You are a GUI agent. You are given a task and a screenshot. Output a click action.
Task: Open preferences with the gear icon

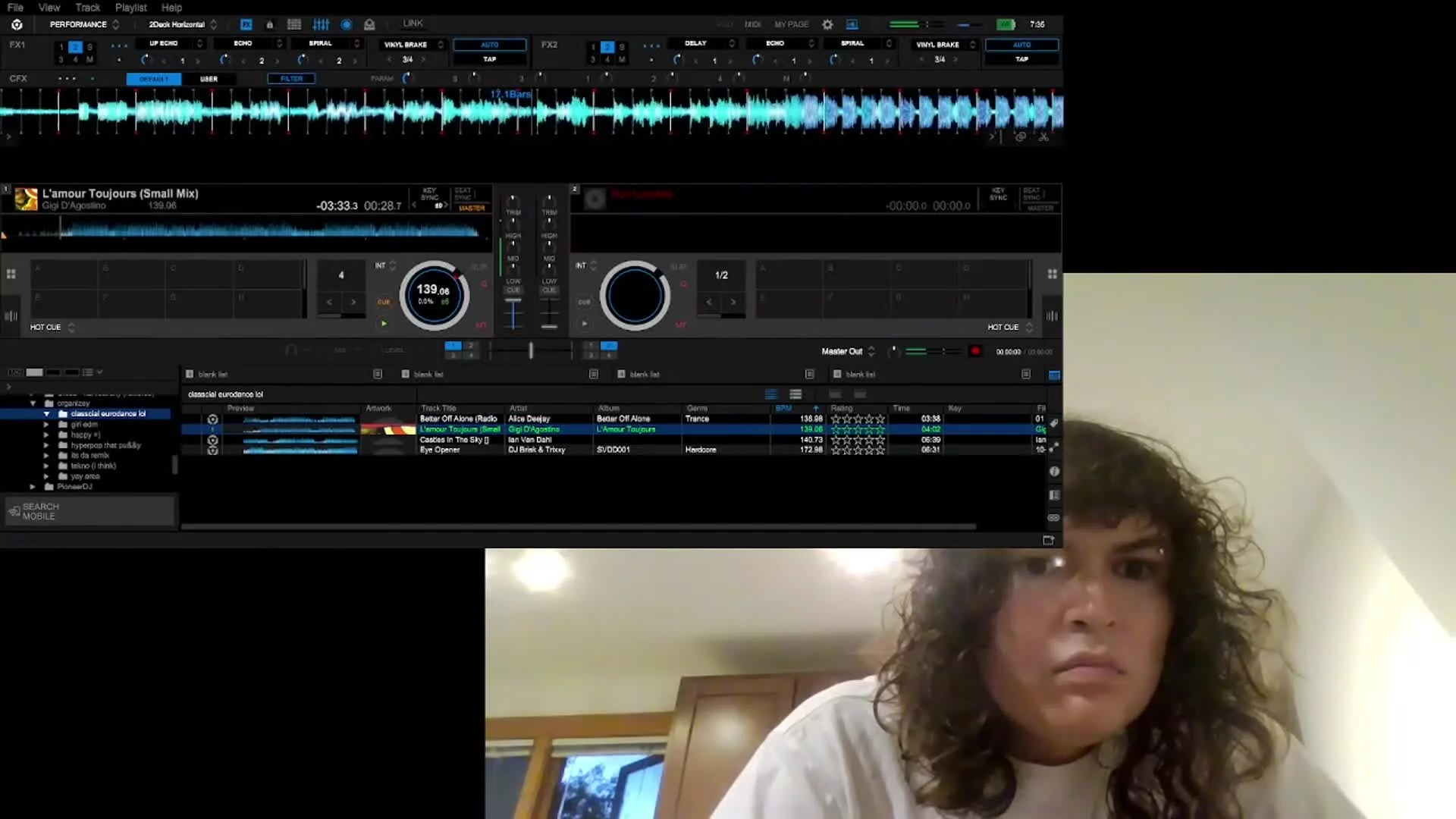tap(827, 25)
